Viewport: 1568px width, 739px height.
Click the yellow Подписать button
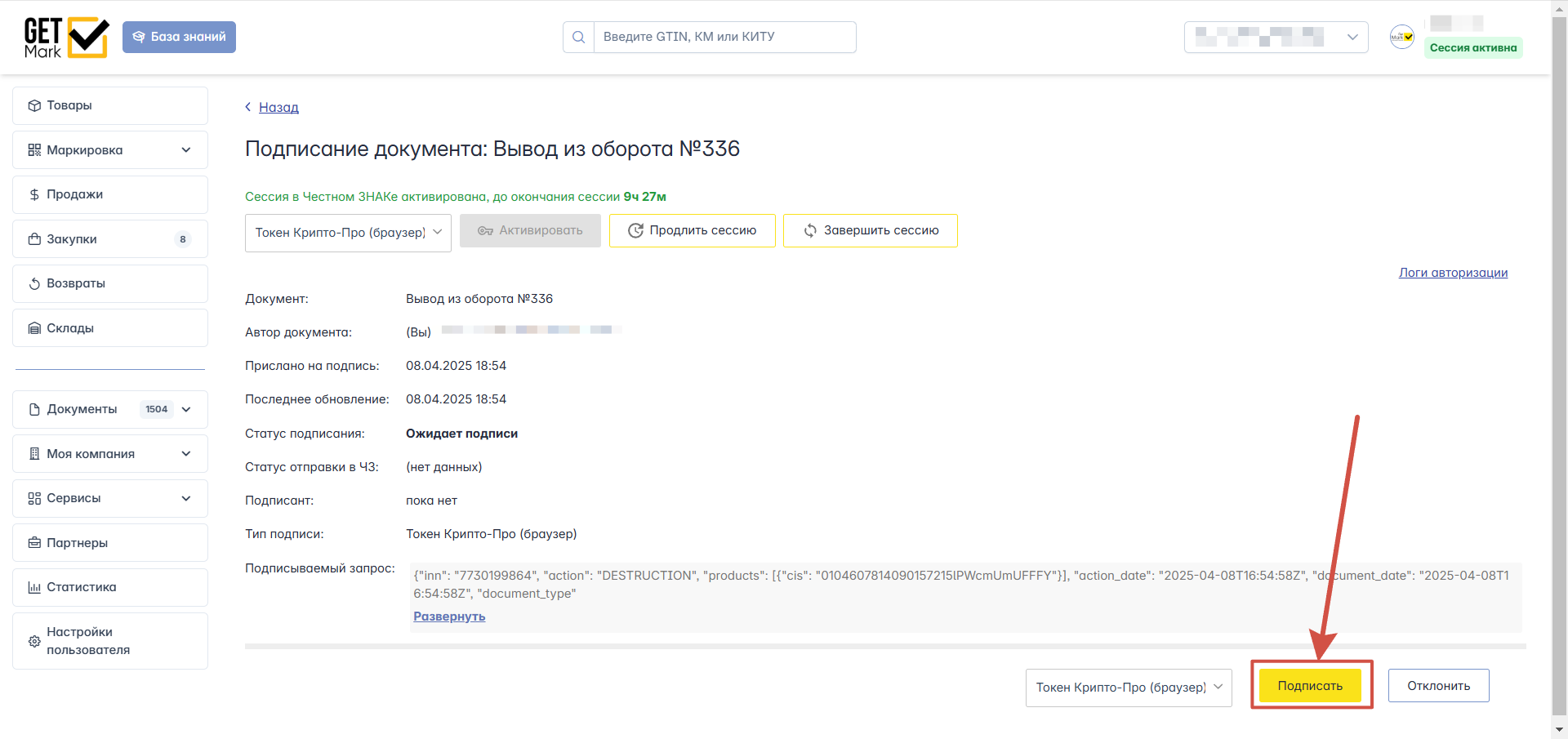click(1310, 686)
